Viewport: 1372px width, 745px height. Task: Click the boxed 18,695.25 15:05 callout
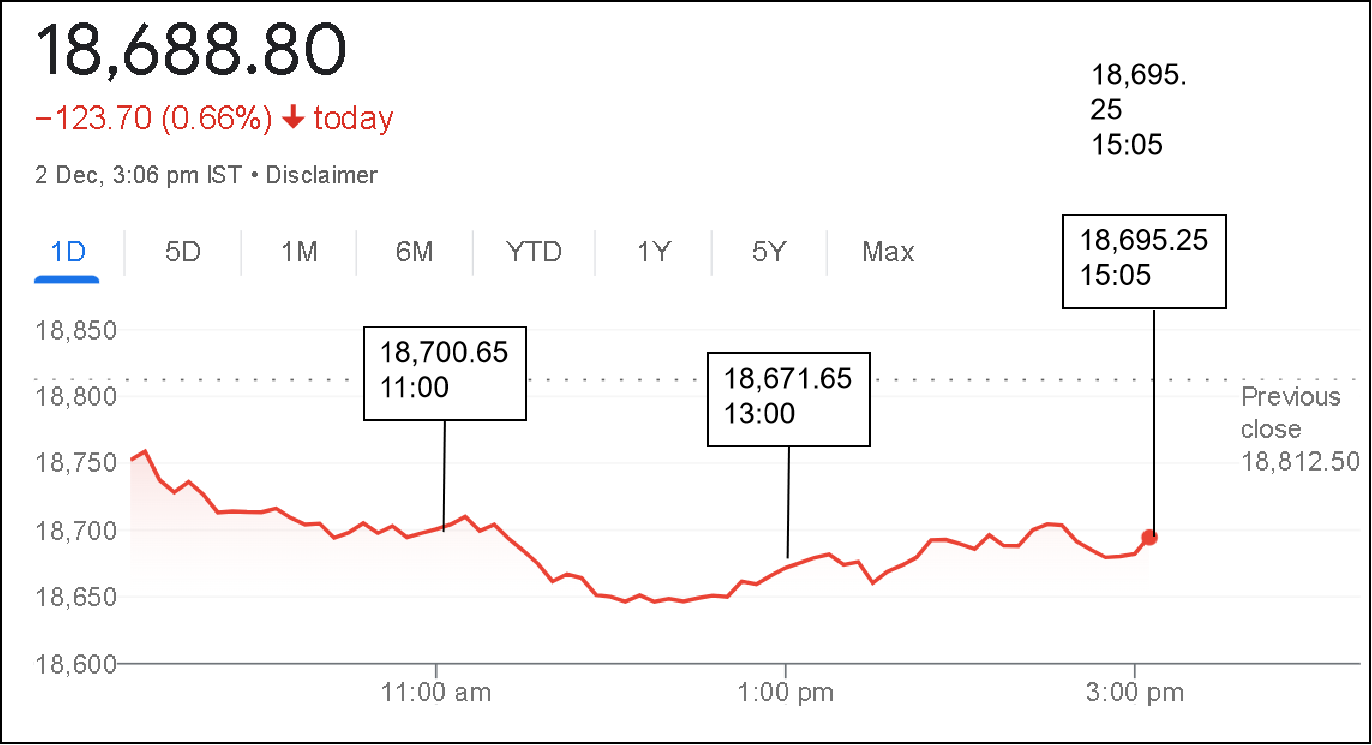pos(1144,259)
